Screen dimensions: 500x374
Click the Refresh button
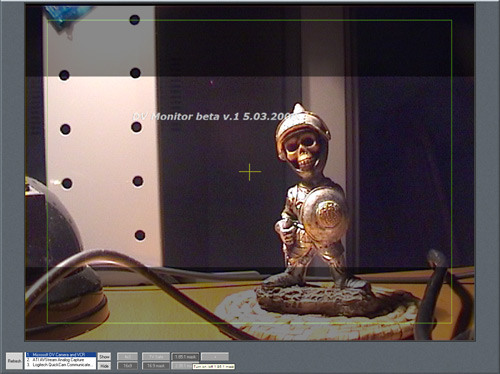(x=14, y=361)
